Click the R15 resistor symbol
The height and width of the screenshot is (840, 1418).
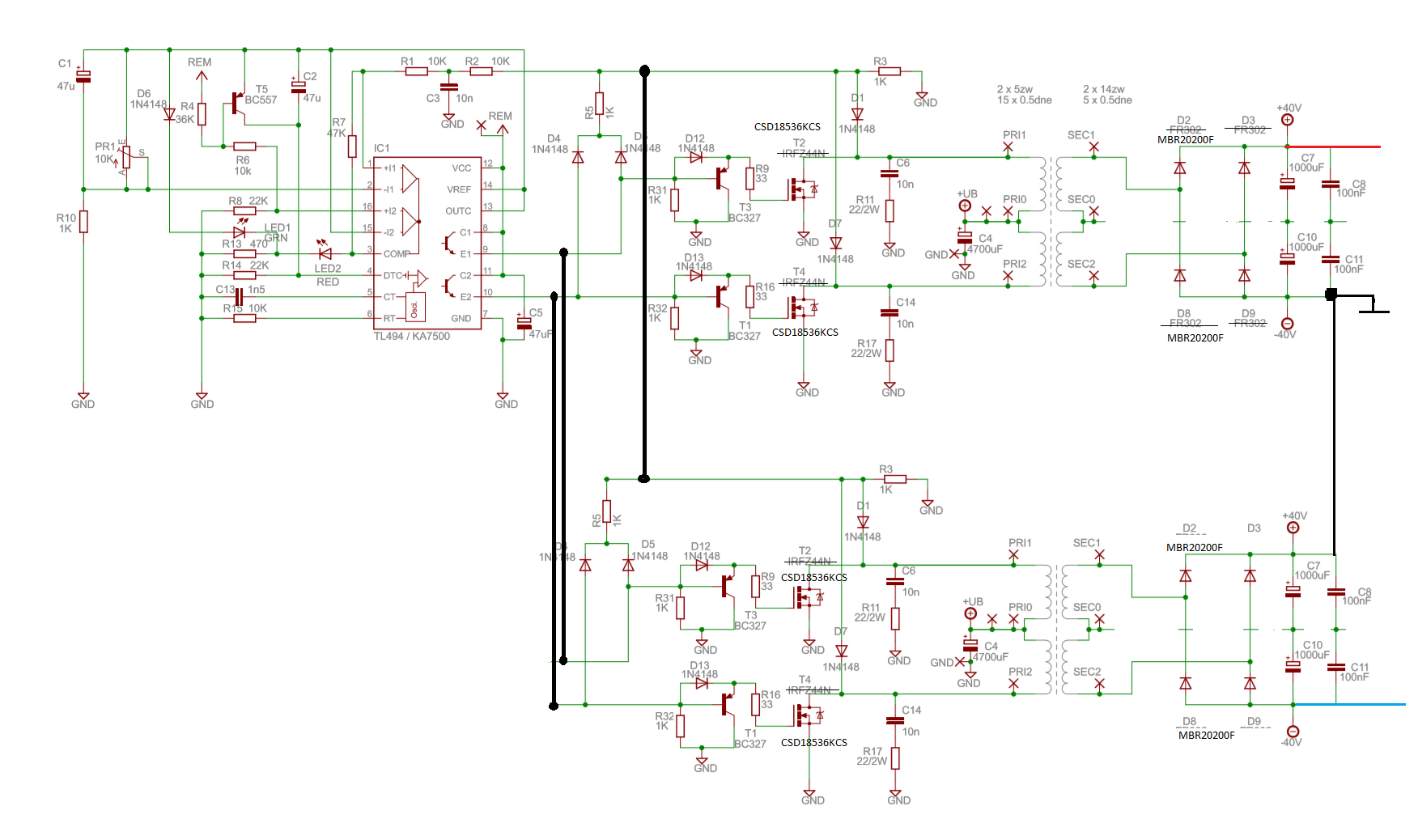tap(244, 318)
